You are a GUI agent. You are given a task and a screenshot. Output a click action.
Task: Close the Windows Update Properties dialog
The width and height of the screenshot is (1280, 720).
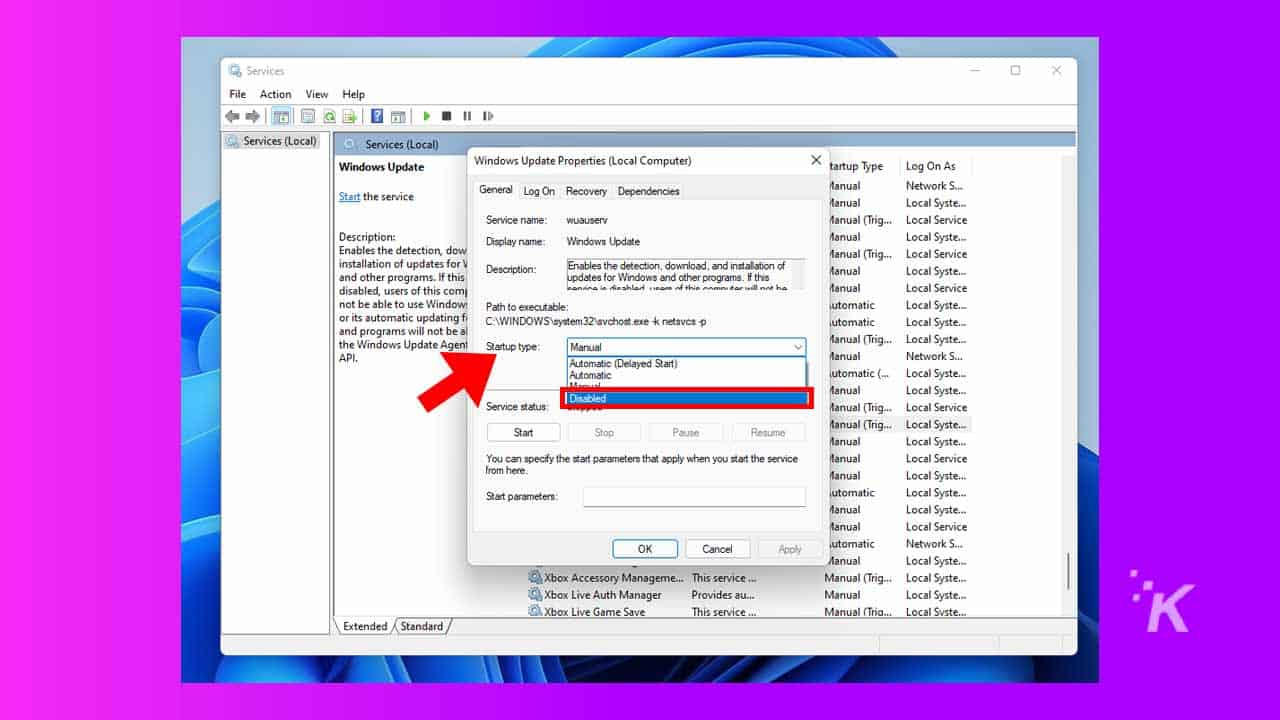[816, 160]
